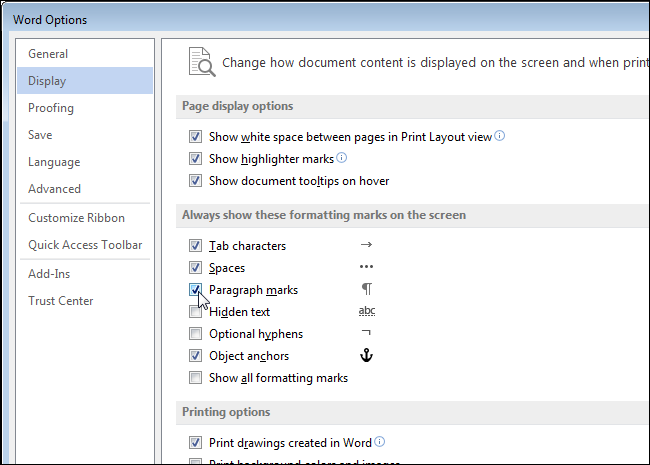650x465 pixels.
Task: Check Show all formatting marks
Action: pyautogui.click(x=195, y=378)
